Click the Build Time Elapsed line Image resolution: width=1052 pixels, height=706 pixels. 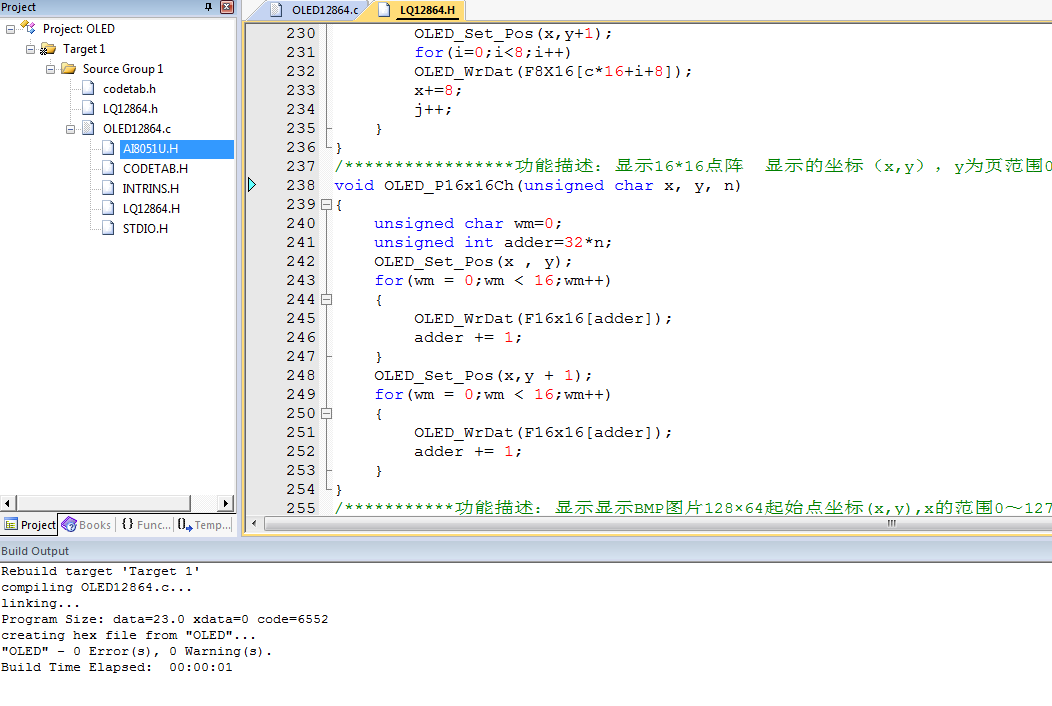[117, 667]
